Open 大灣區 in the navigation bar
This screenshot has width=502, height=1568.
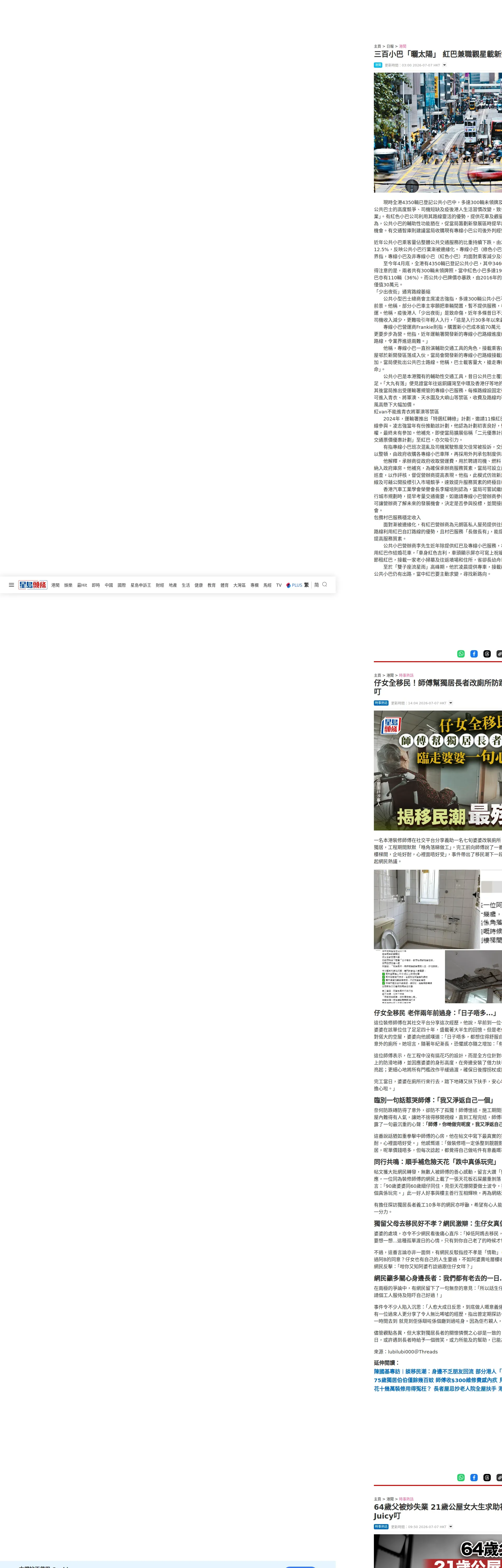239,585
